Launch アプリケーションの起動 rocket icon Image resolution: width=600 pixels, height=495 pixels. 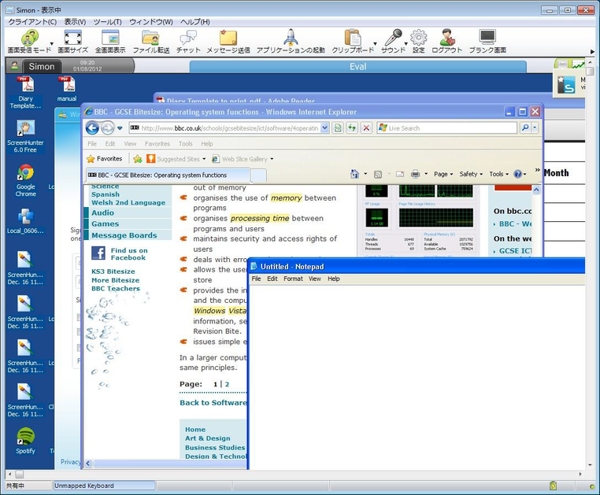[x=290, y=39]
